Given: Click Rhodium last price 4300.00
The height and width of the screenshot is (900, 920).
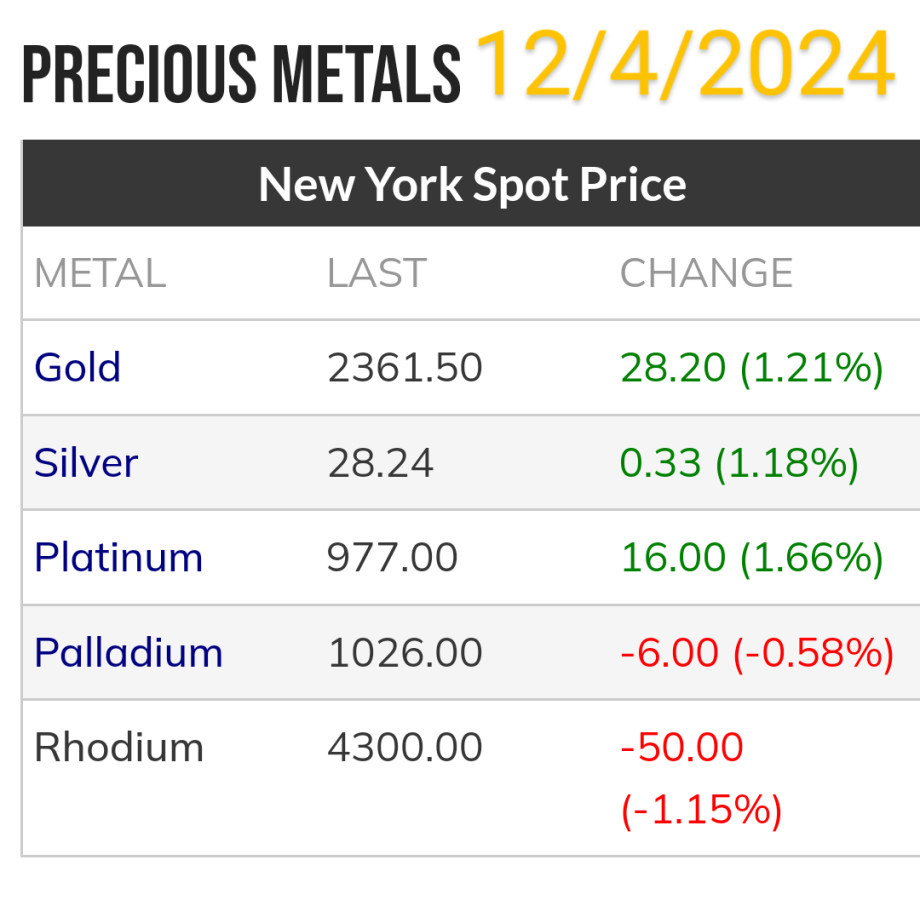Looking at the screenshot, I should 404,748.
